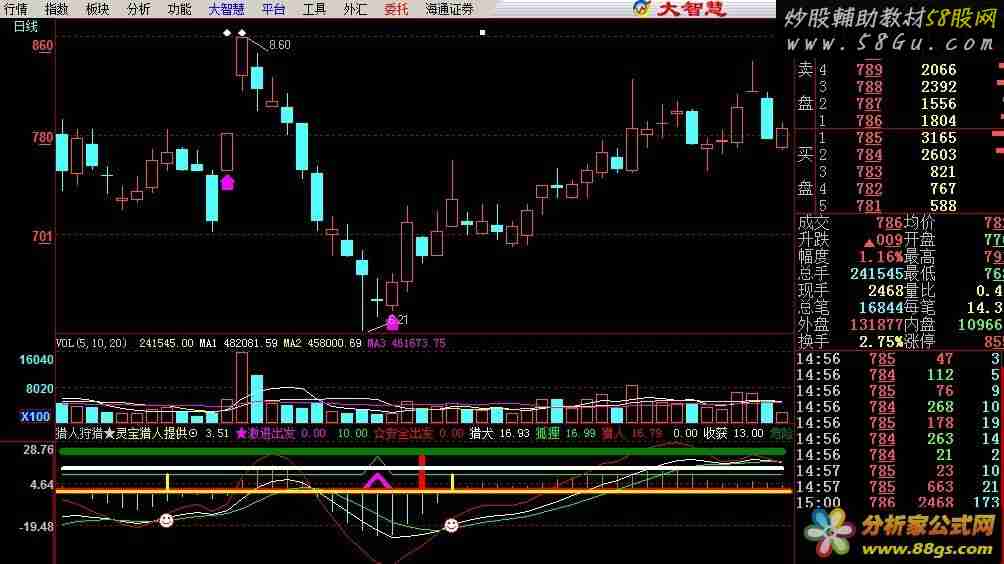Click the second white diamond marker above peak
This screenshot has height=564, width=1004.
click(x=242, y=33)
